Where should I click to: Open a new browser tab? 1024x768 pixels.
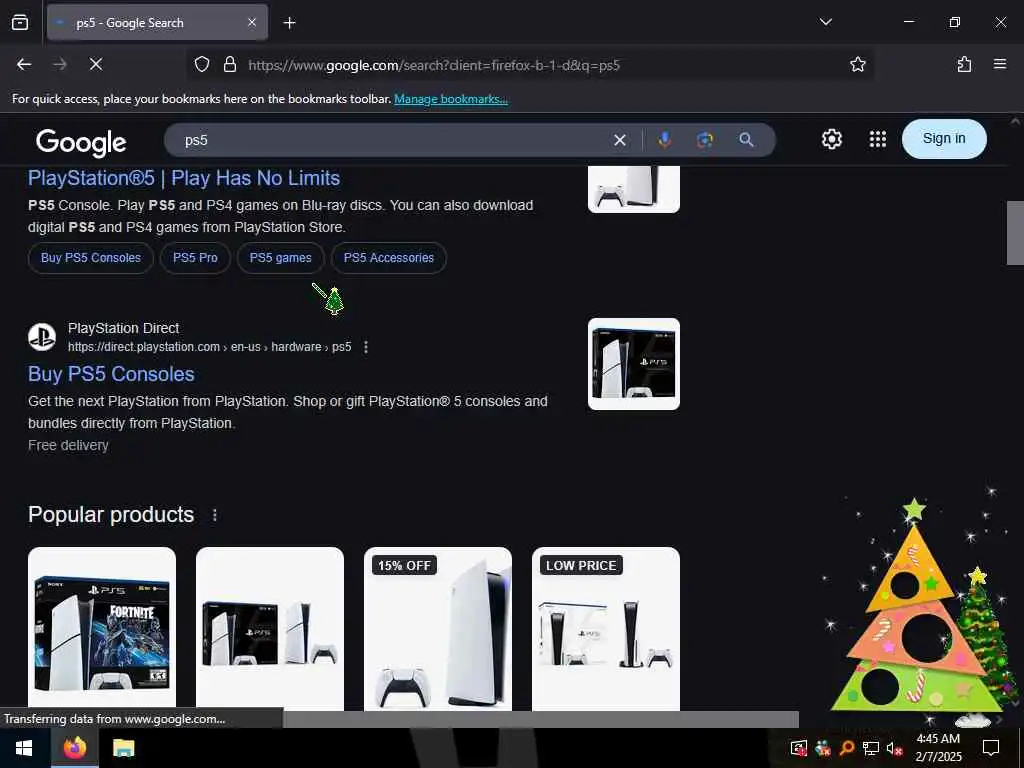point(289,23)
